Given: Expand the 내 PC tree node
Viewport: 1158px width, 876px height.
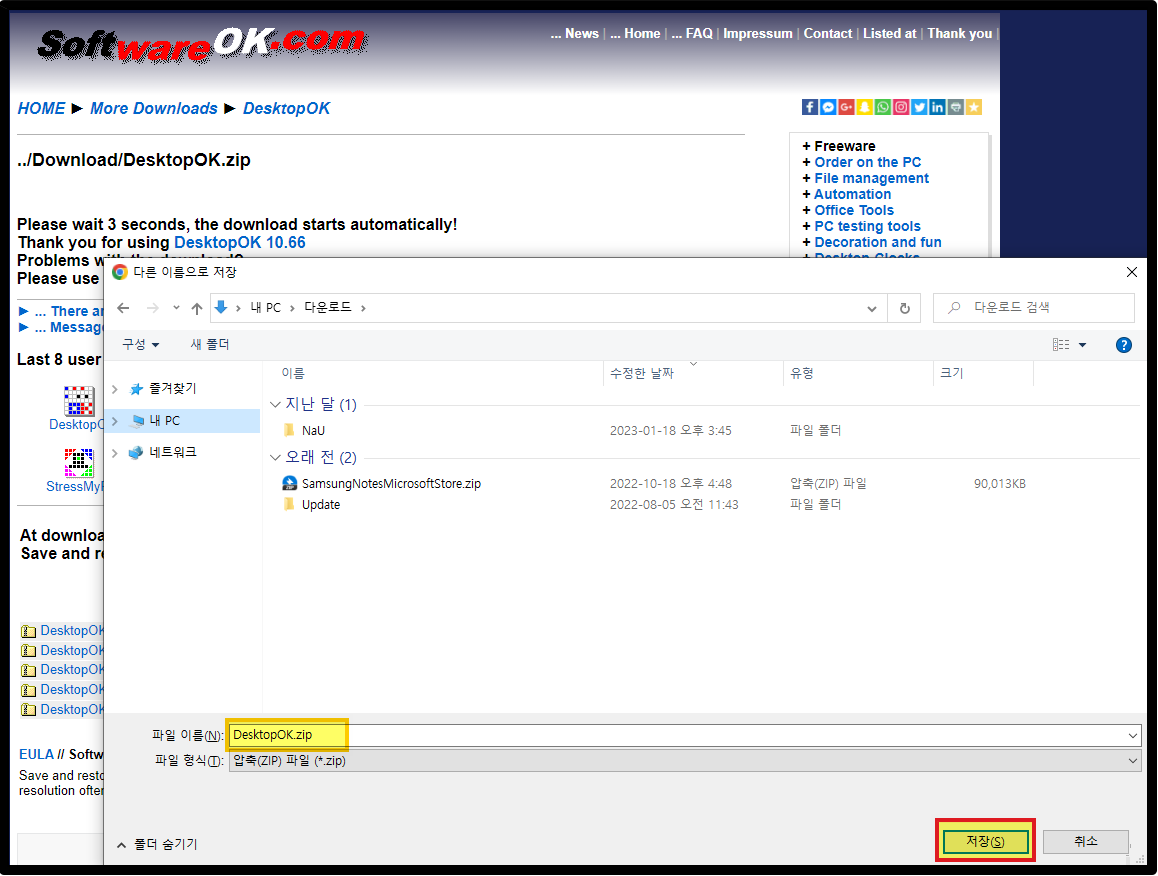Looking at the screenshot, I should coord(114,421).
